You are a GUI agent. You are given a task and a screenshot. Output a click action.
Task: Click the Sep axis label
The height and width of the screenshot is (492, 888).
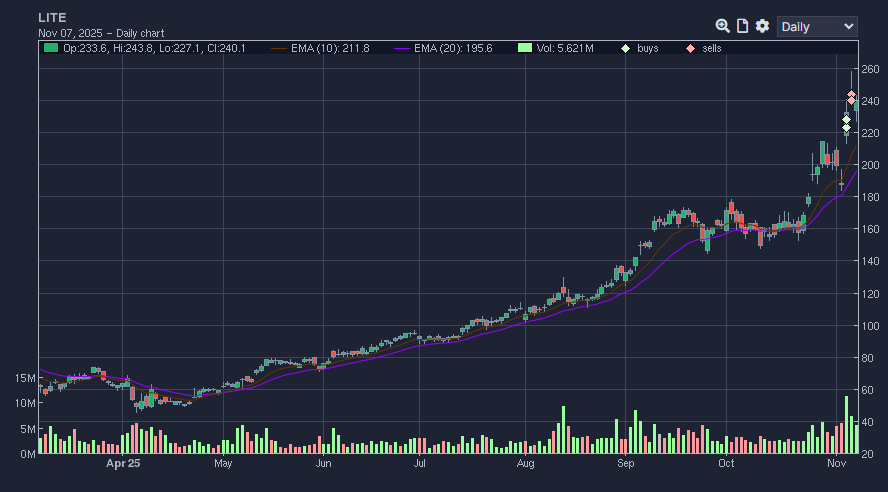pos(626,463)
